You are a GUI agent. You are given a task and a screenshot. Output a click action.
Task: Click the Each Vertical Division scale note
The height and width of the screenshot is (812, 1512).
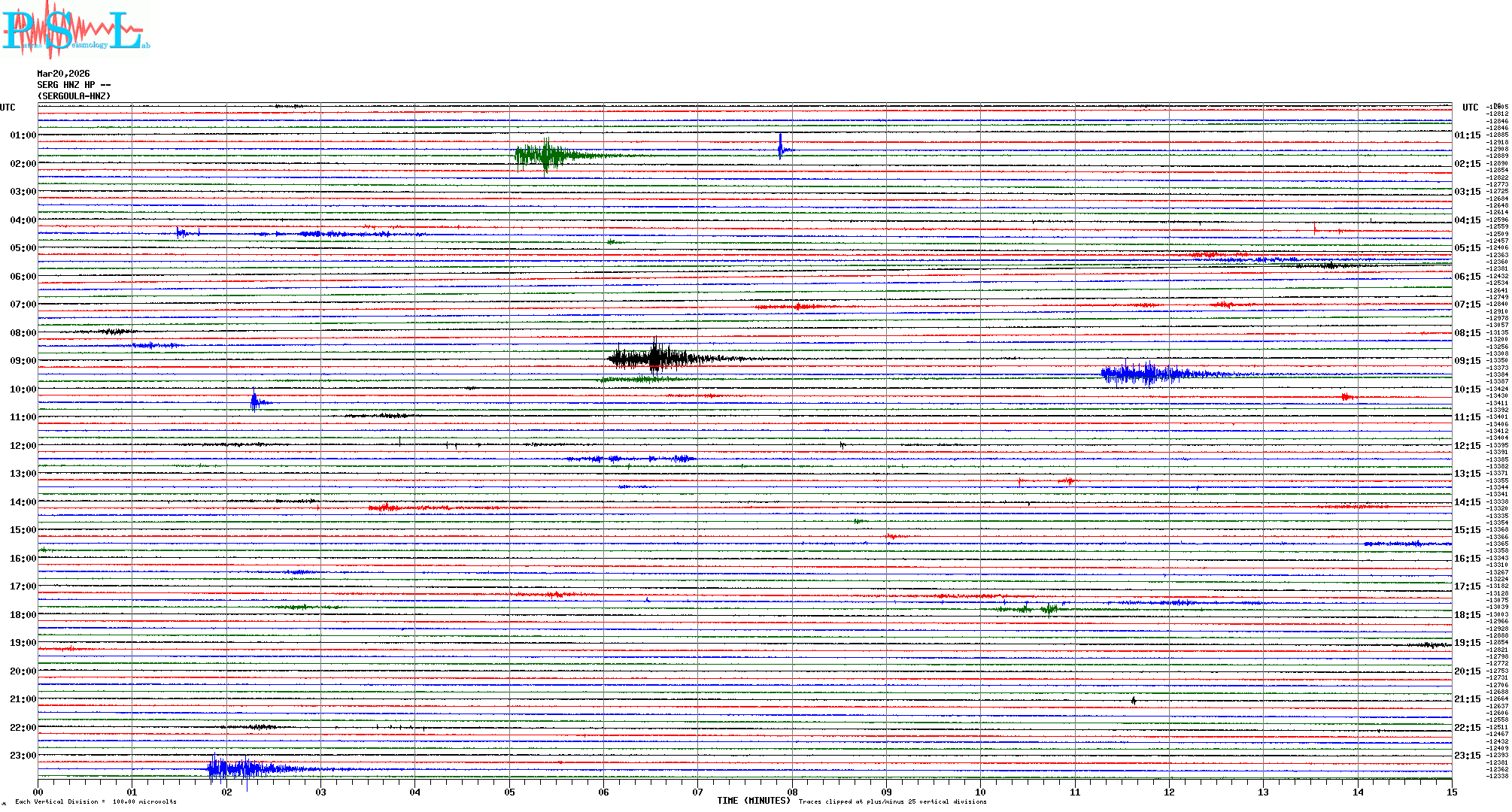[x=96, y=801]
